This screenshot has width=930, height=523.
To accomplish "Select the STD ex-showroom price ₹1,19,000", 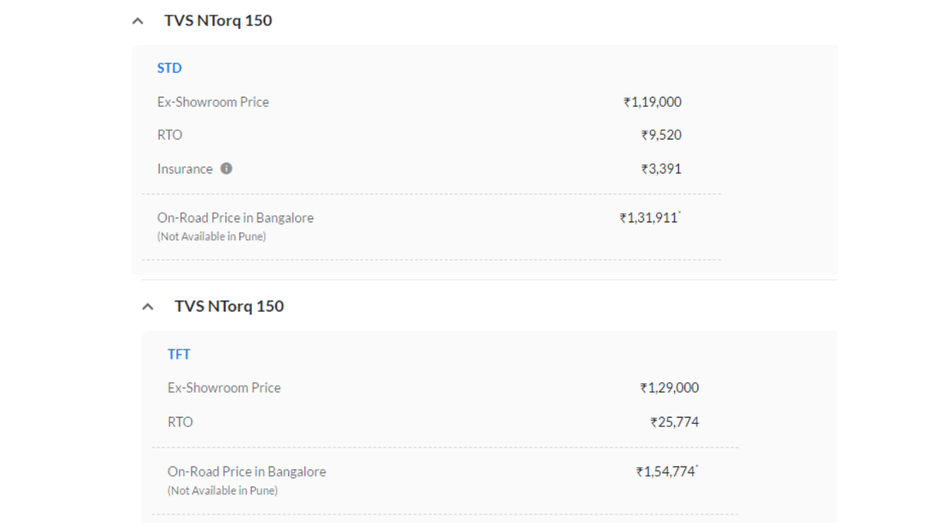I will 652,102.
